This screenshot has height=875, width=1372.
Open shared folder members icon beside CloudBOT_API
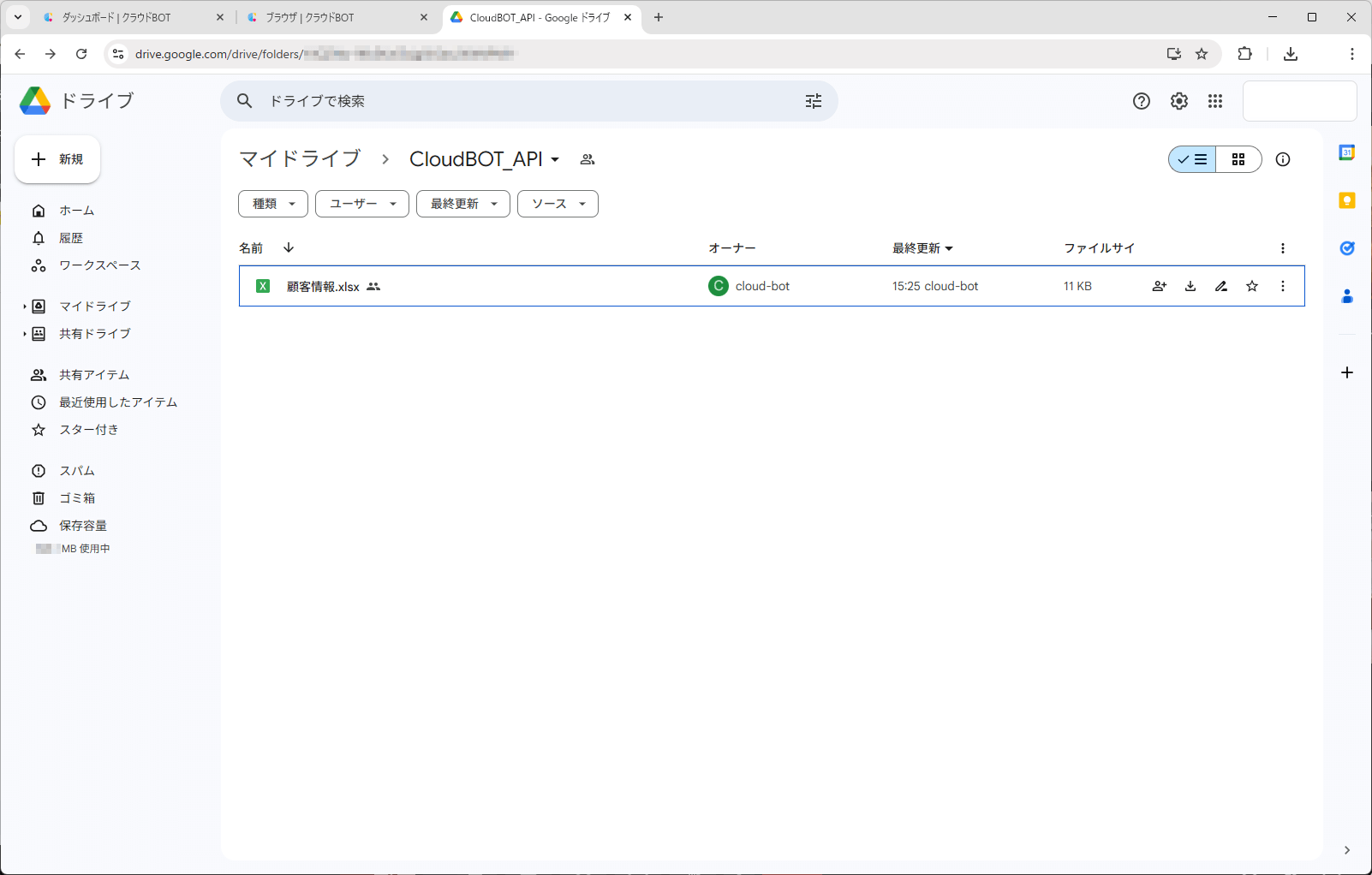(588, 159)
